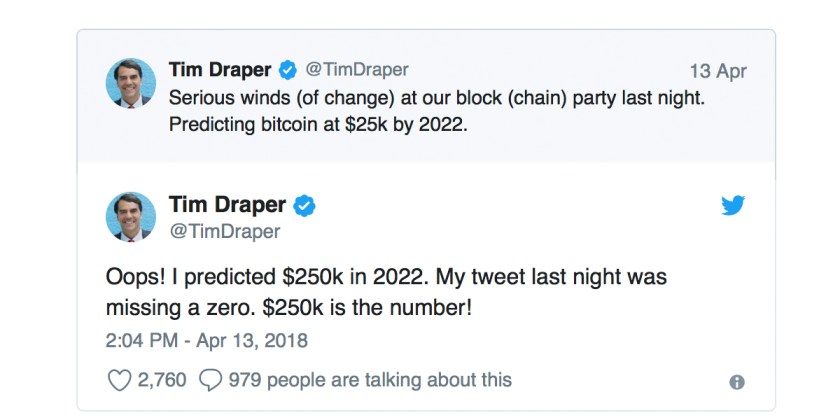Click the "Oops! I predicted $250k" tweet text
The width and height of the screenshot is (840, 420).
[x=385, y=277]
